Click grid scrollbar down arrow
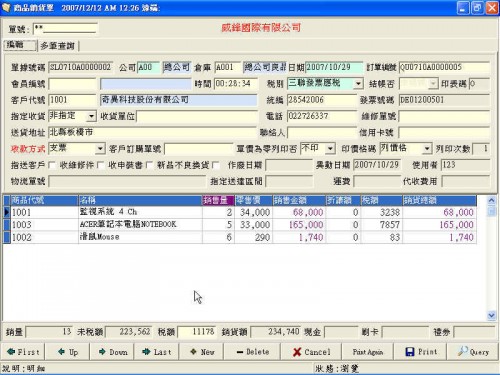Viewport: 500px width, 375px height. click(491, 315)
